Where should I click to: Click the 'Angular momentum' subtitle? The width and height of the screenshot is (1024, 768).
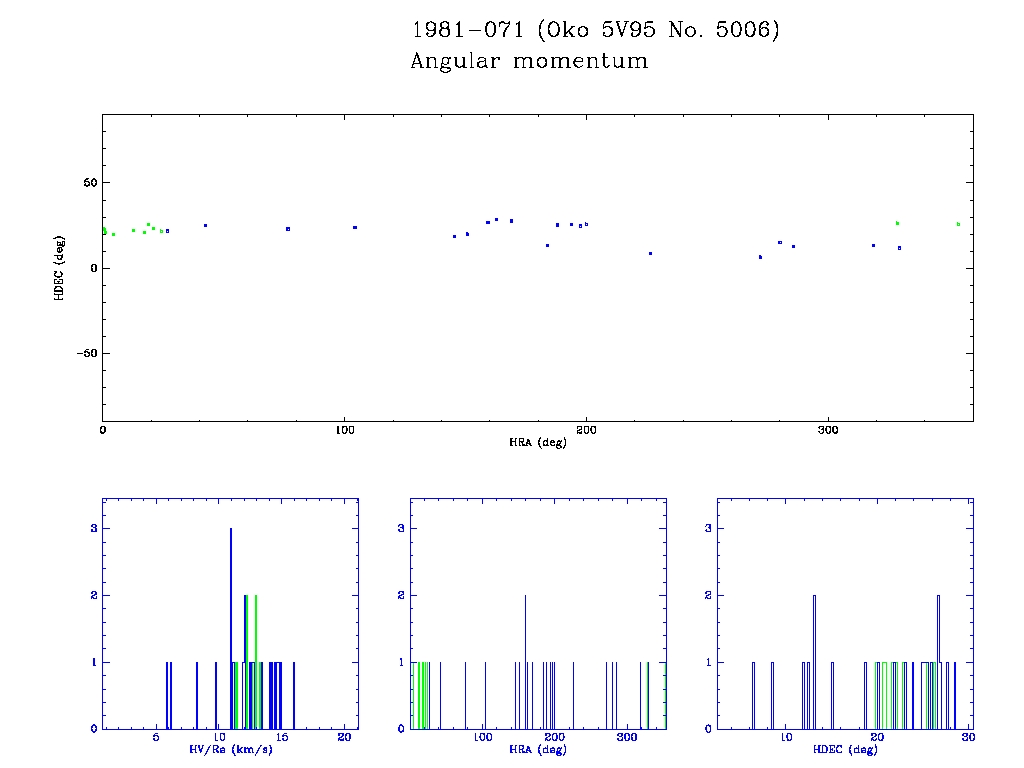529,62
